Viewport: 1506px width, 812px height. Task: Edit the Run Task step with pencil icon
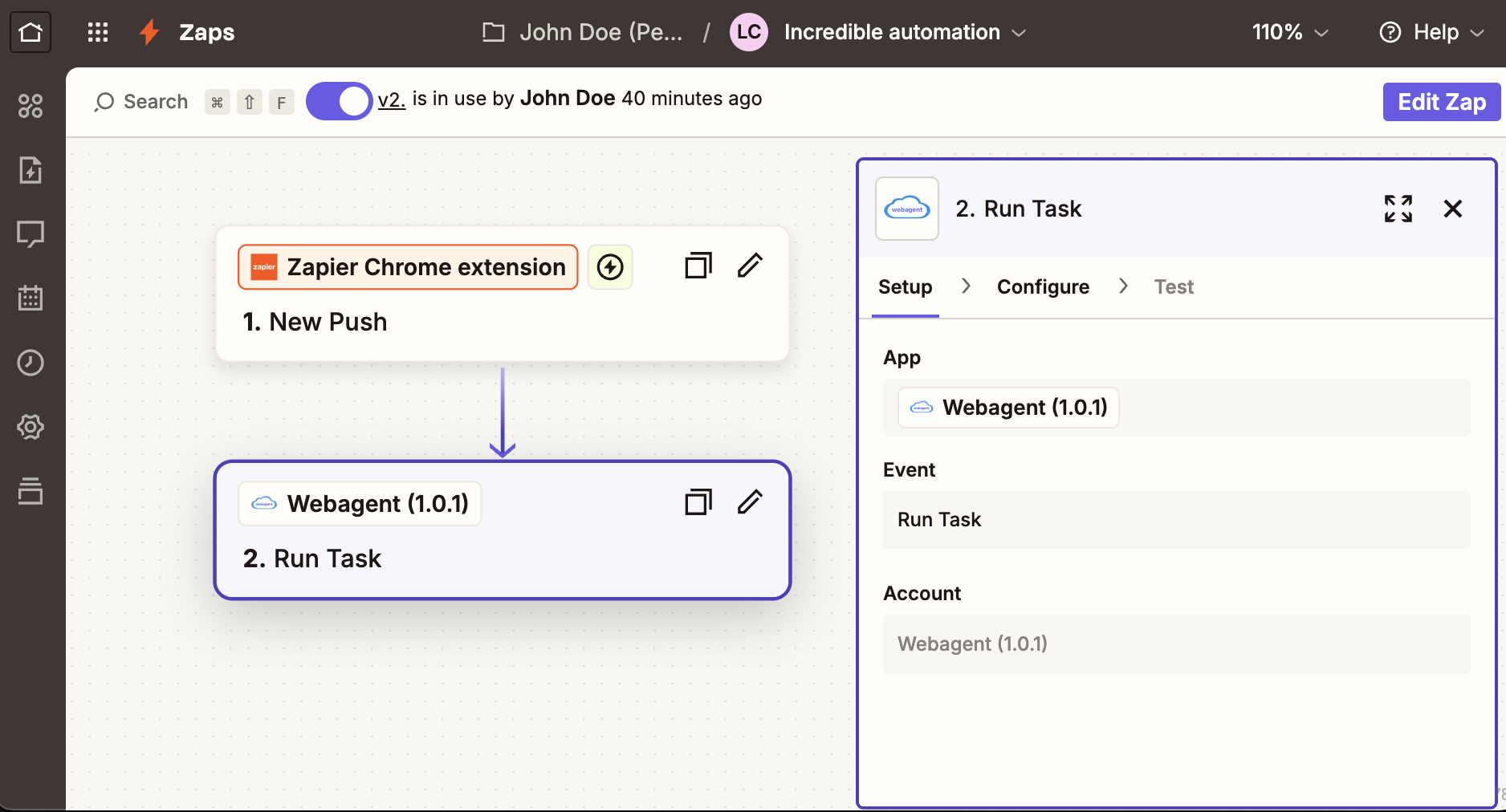750,501
